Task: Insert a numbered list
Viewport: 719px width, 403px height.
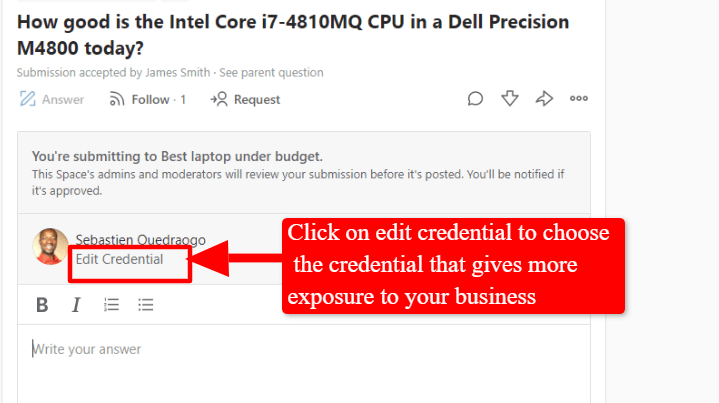Action: [111, 305]
